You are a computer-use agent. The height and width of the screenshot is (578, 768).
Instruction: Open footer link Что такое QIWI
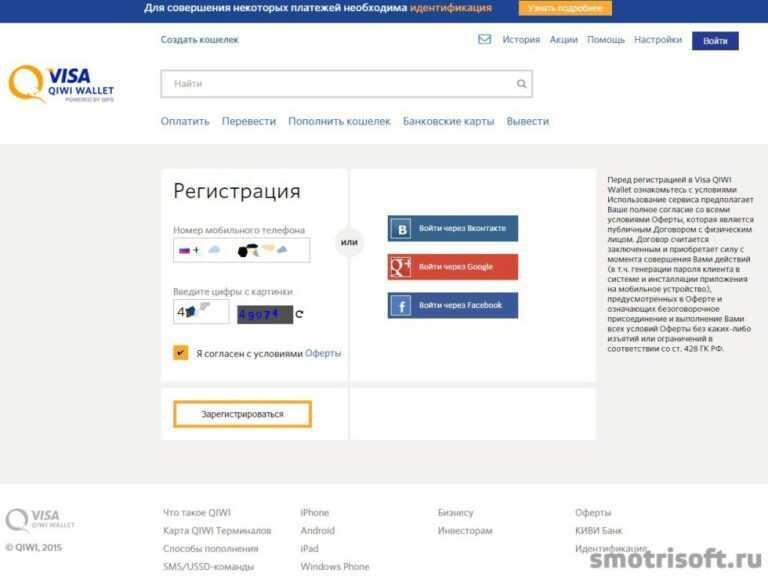pyautogui.click(x=197, y=512)
